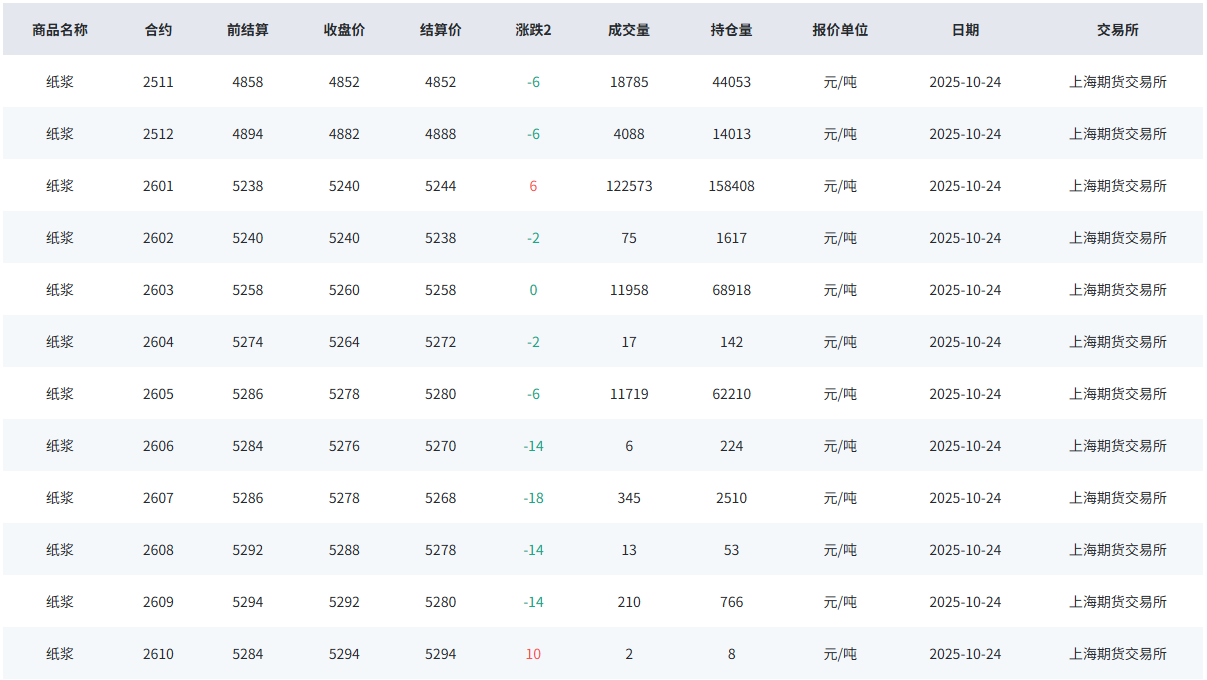
Task: Click the 成交量 column header
Action: click(x=629, y=30)
